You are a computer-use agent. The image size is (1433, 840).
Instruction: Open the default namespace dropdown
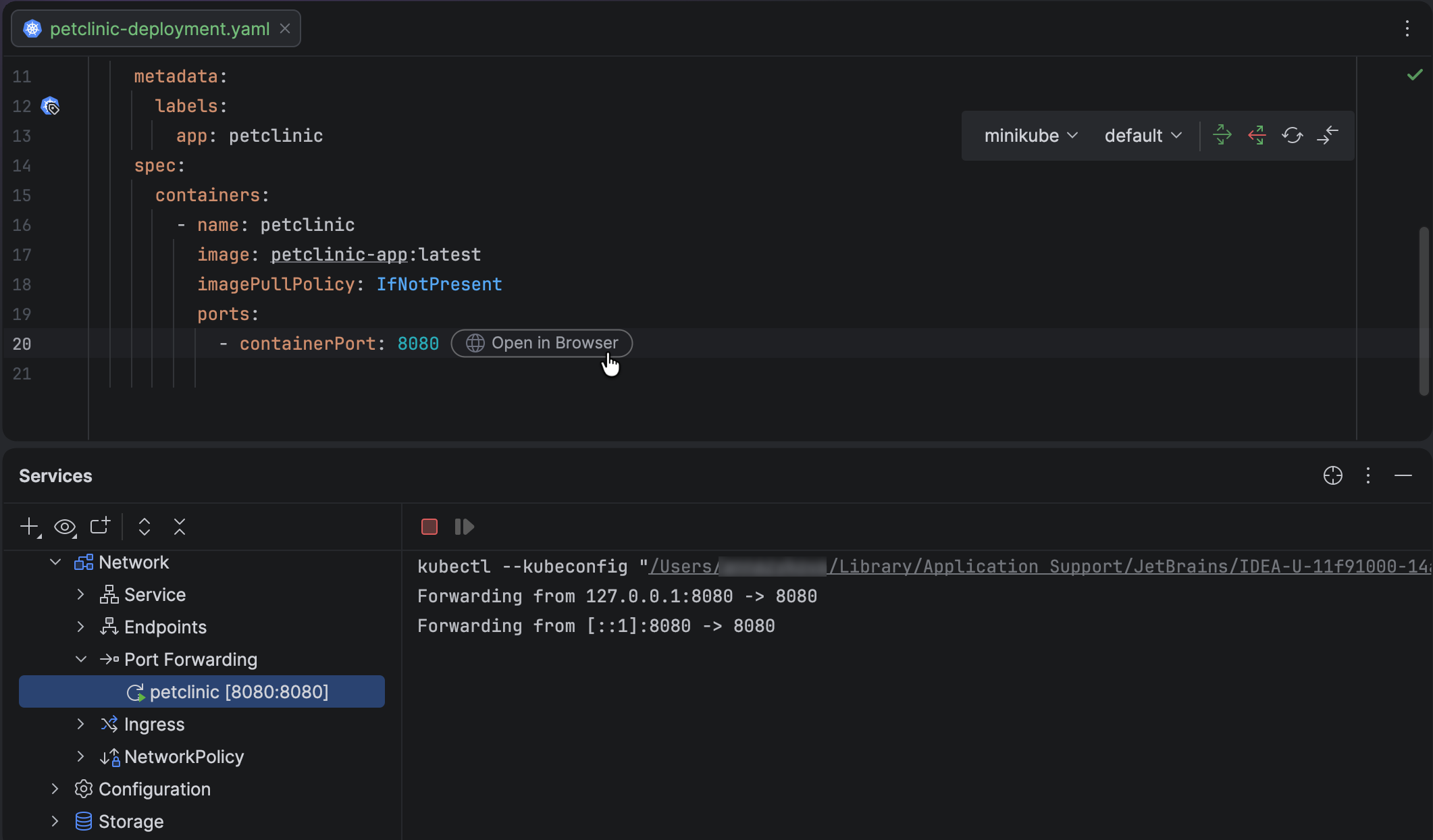pyautogui.click(x=1143, y=136)
